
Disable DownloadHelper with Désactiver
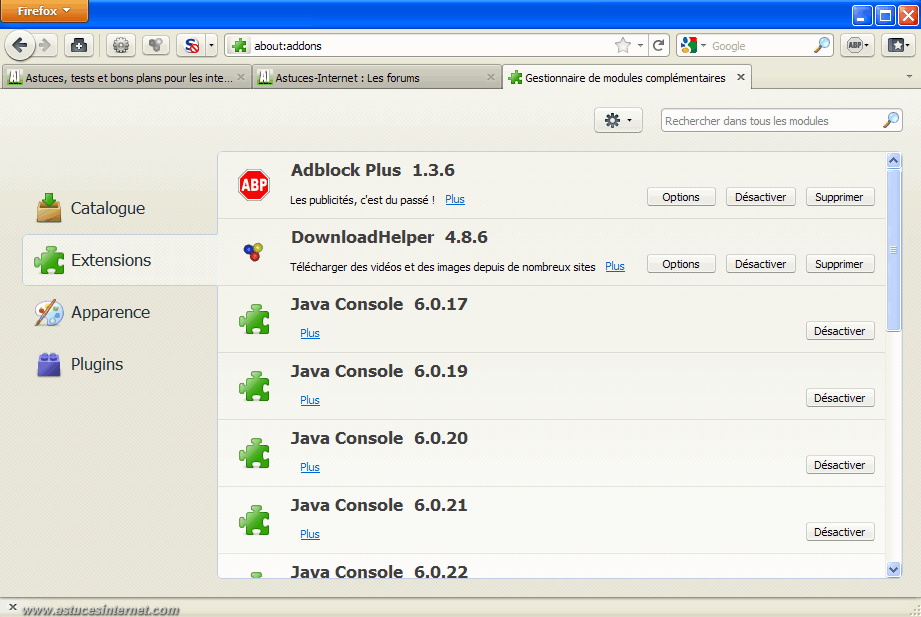tap(761, 264)
